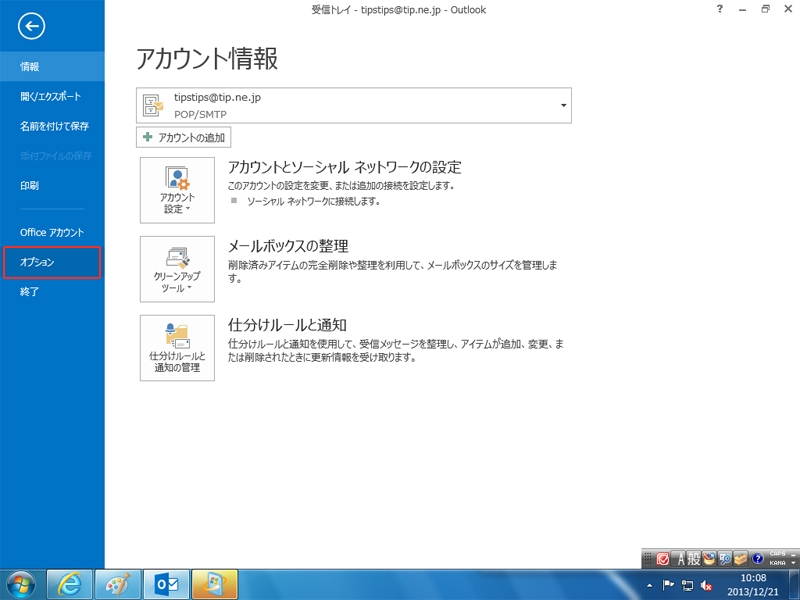Toggle KANA in the language bar
The height and width of the screenshot is (600, 800).
778,563
